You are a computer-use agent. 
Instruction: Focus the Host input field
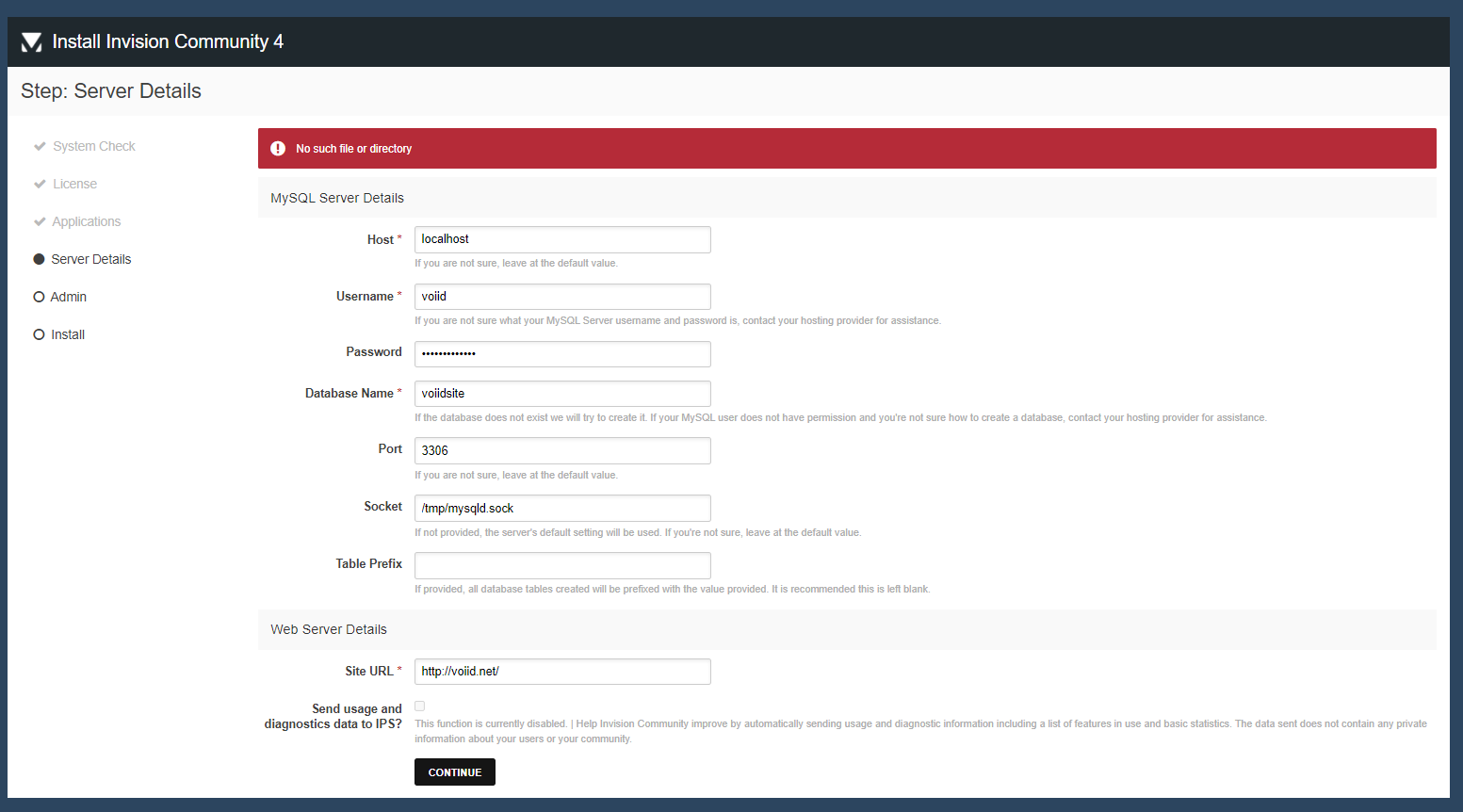[x=562, y=239]
